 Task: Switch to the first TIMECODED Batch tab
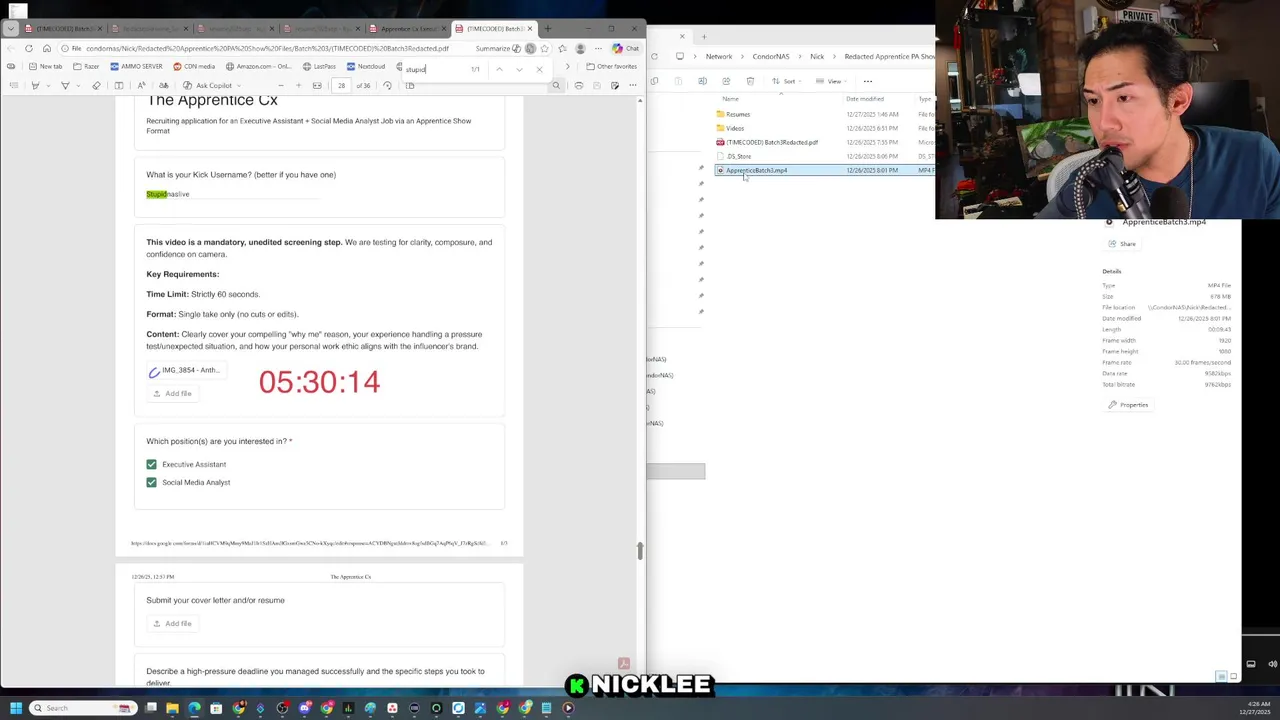(x=66, y=28)
